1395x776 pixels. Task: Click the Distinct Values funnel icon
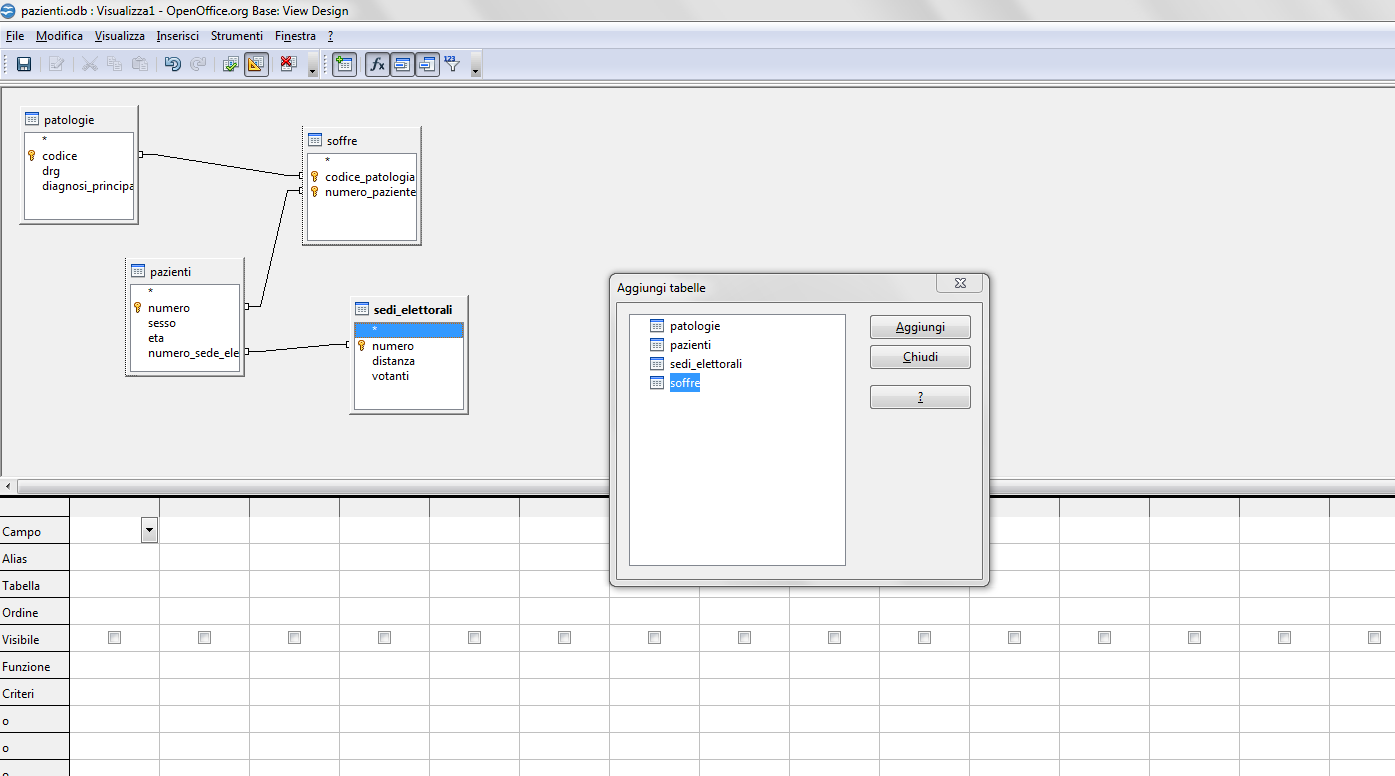point(452,65)
